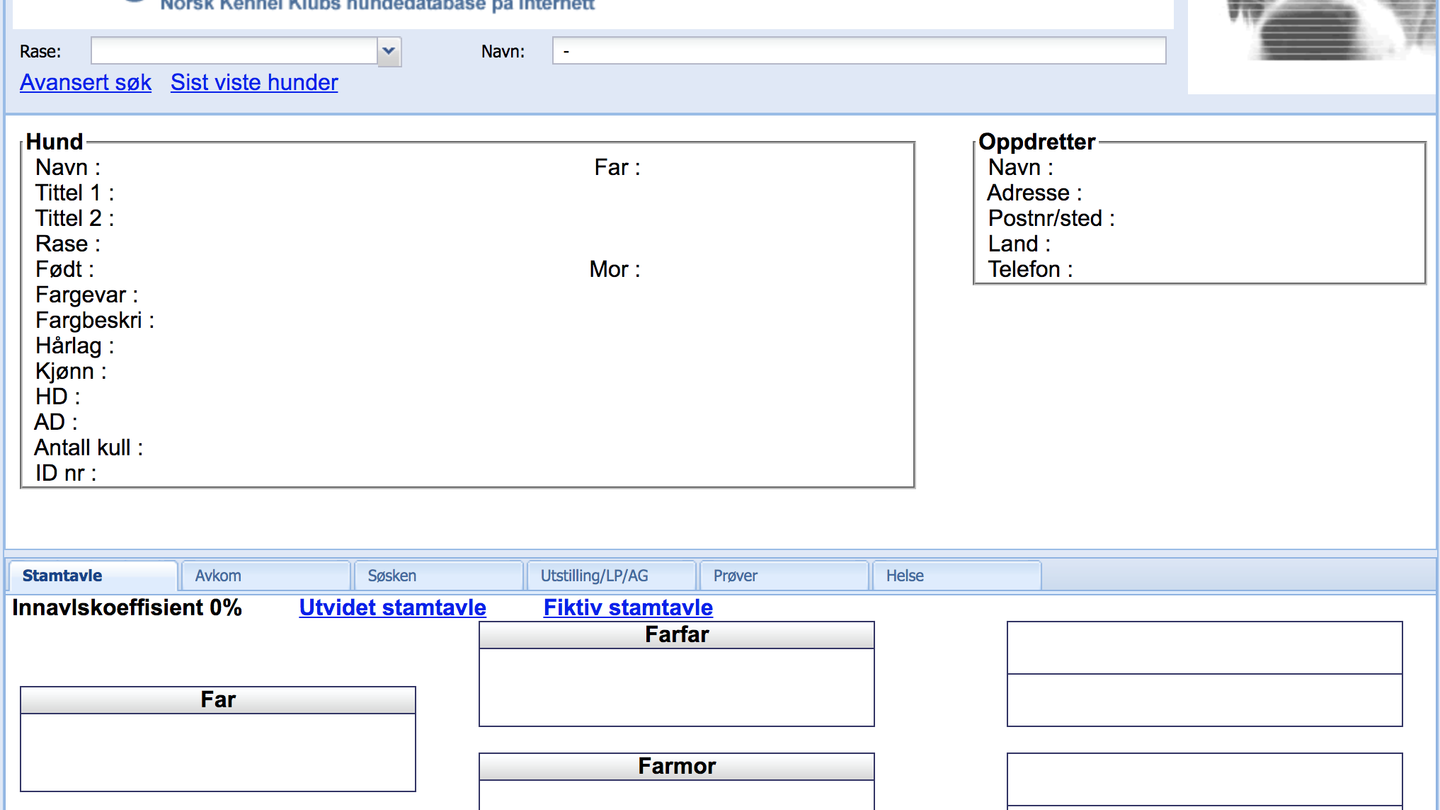The width and height of the screenshot is (1440, 810).
Task: Click the empty cell below the Farfar header
Action: point(677,687)
